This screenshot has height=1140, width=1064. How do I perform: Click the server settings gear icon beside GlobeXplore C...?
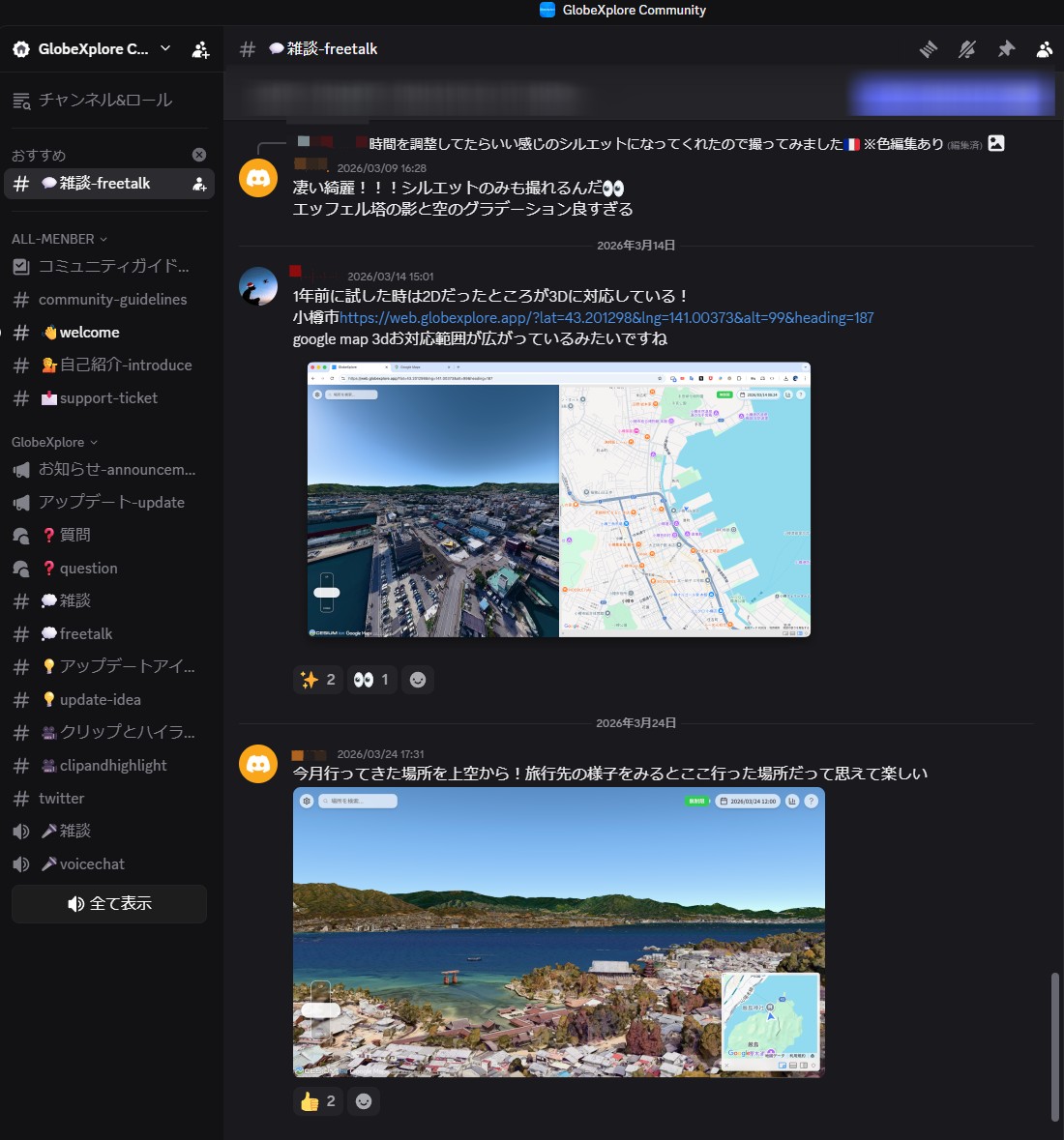tap(21, 49)
